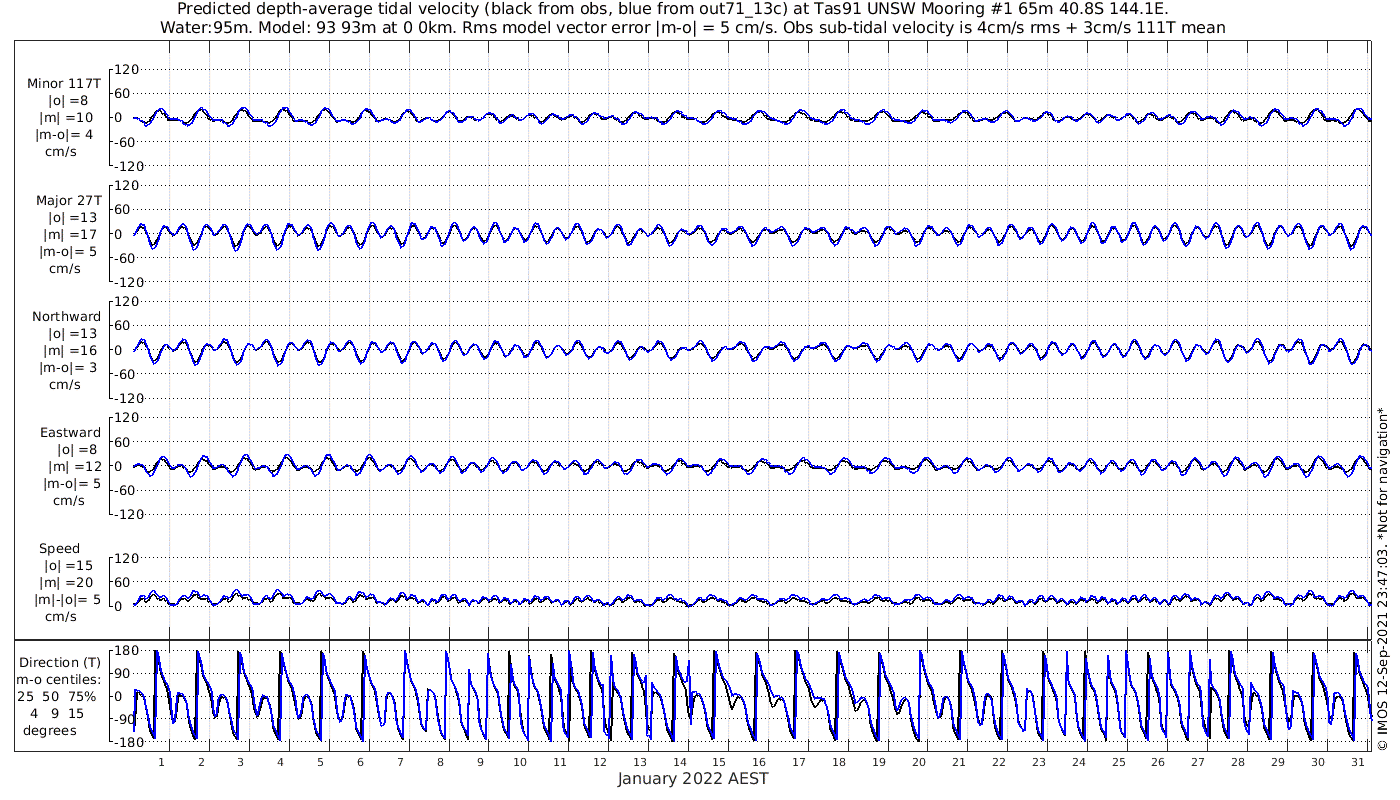Screen dimensions: 1400x800
Task: Click the 'Direction (T)' panel label
Action: 61,662
